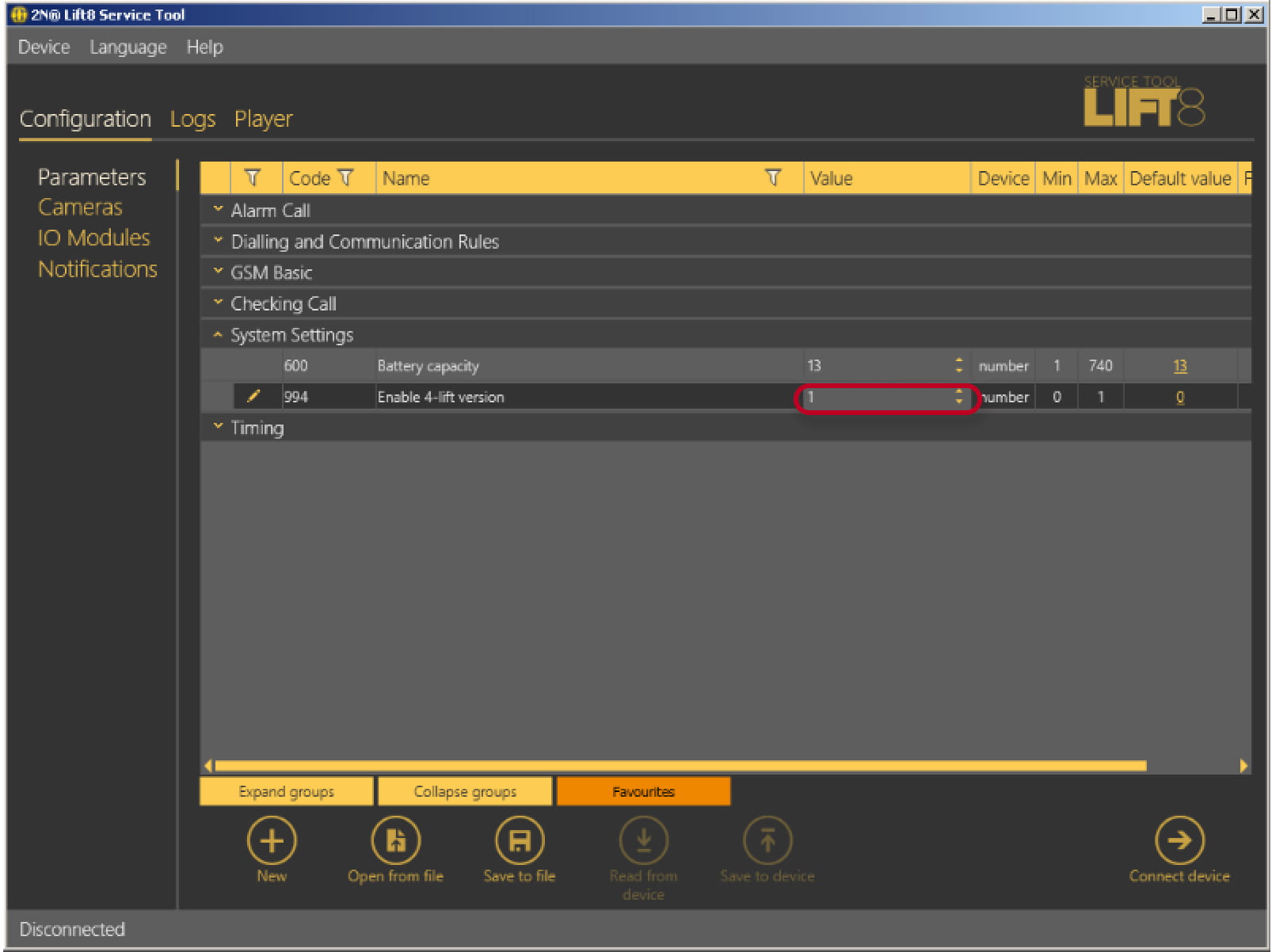Screen dimensions: 1272x952
Task: Click the Device column header
Action: [1004, 178]
